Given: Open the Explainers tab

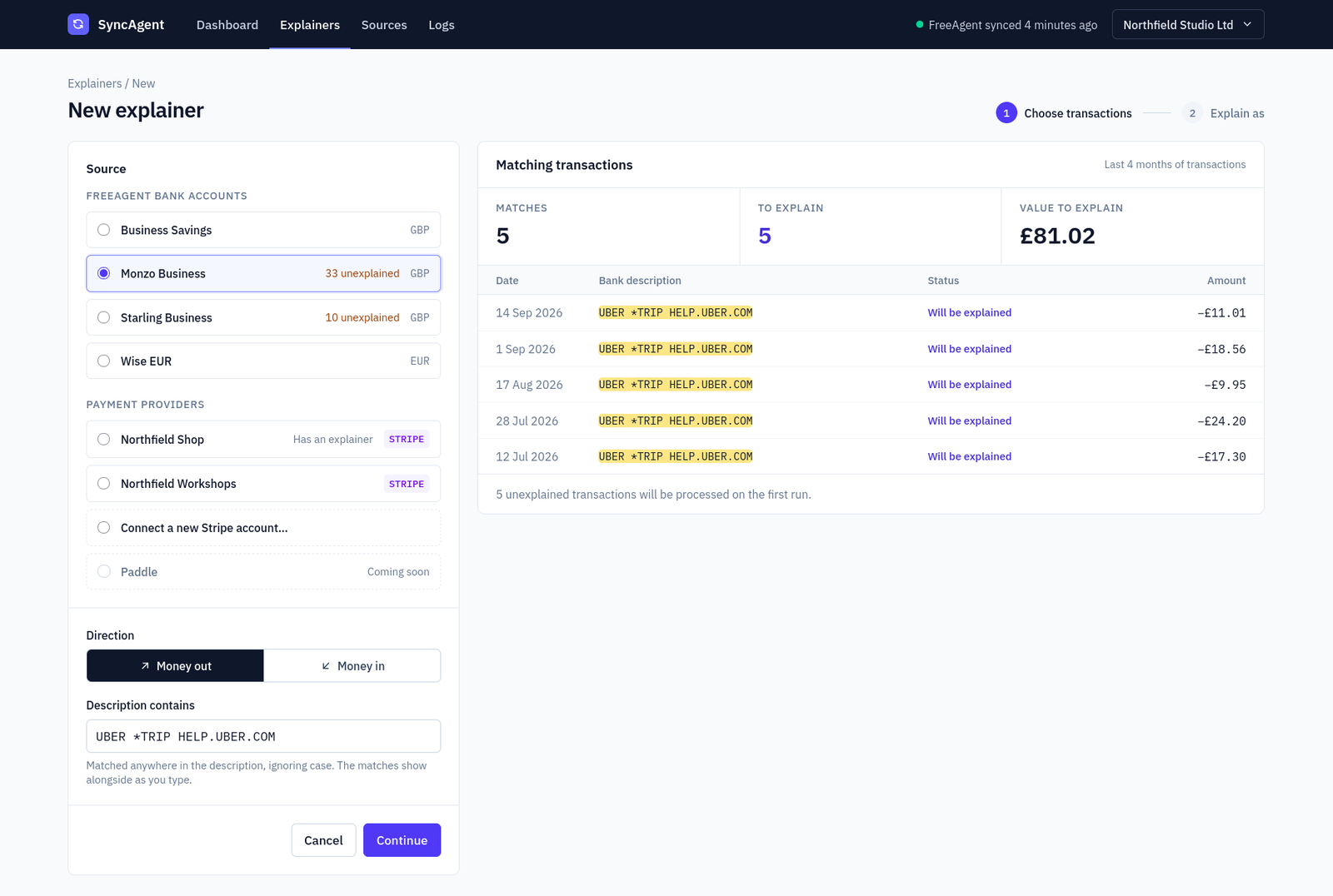Looking at the screenshot, I should [x=310, y=25].
